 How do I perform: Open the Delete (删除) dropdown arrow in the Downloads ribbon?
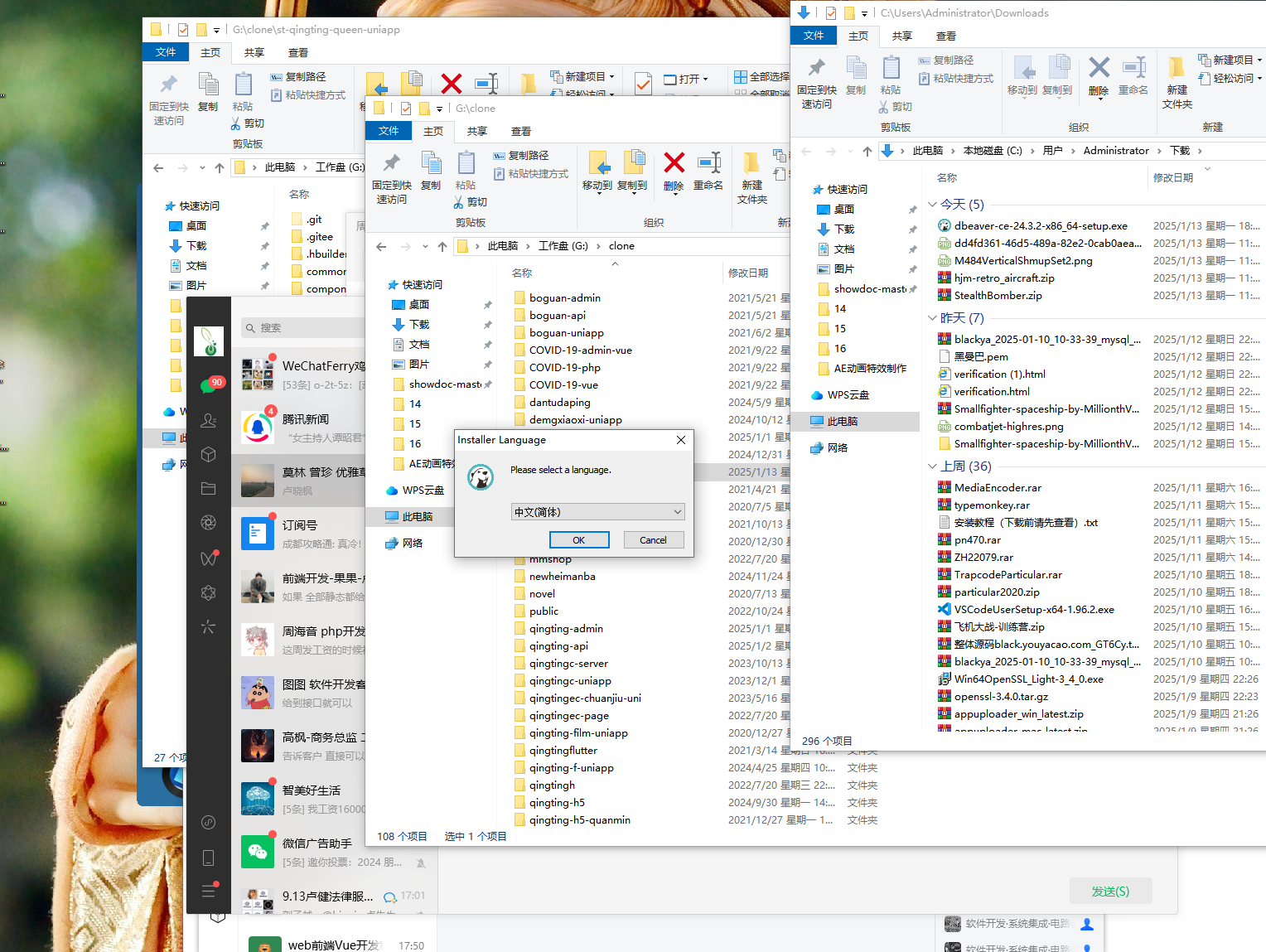pos(1099,98)
